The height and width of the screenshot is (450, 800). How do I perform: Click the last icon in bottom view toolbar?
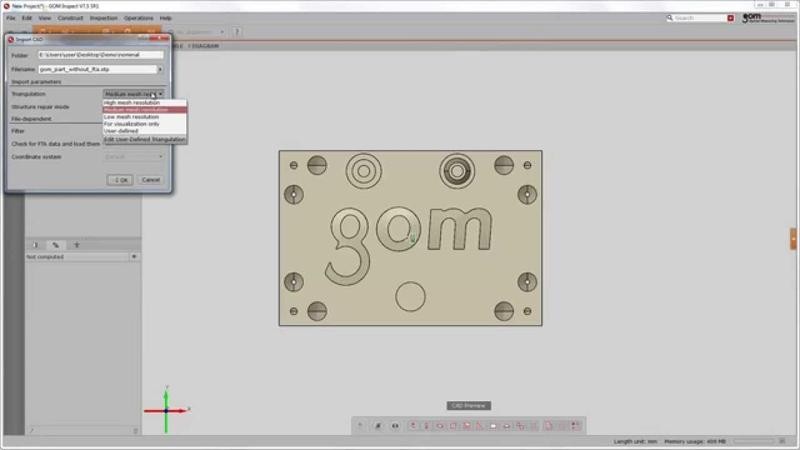pos(576,426)
